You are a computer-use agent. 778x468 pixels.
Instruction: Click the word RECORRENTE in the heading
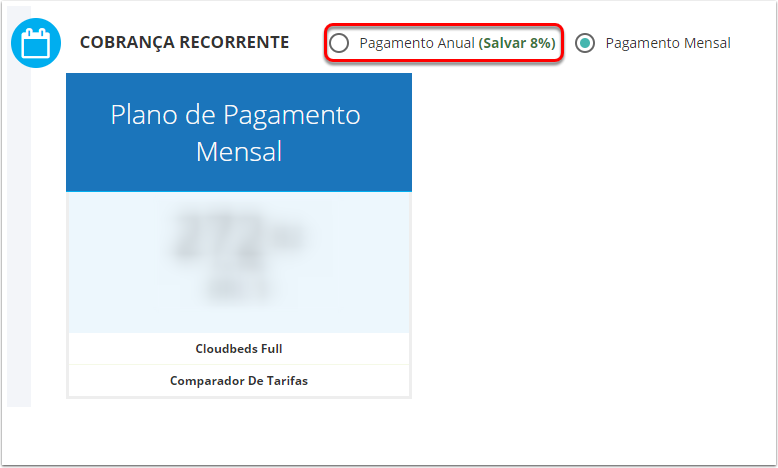coord(234,43)
